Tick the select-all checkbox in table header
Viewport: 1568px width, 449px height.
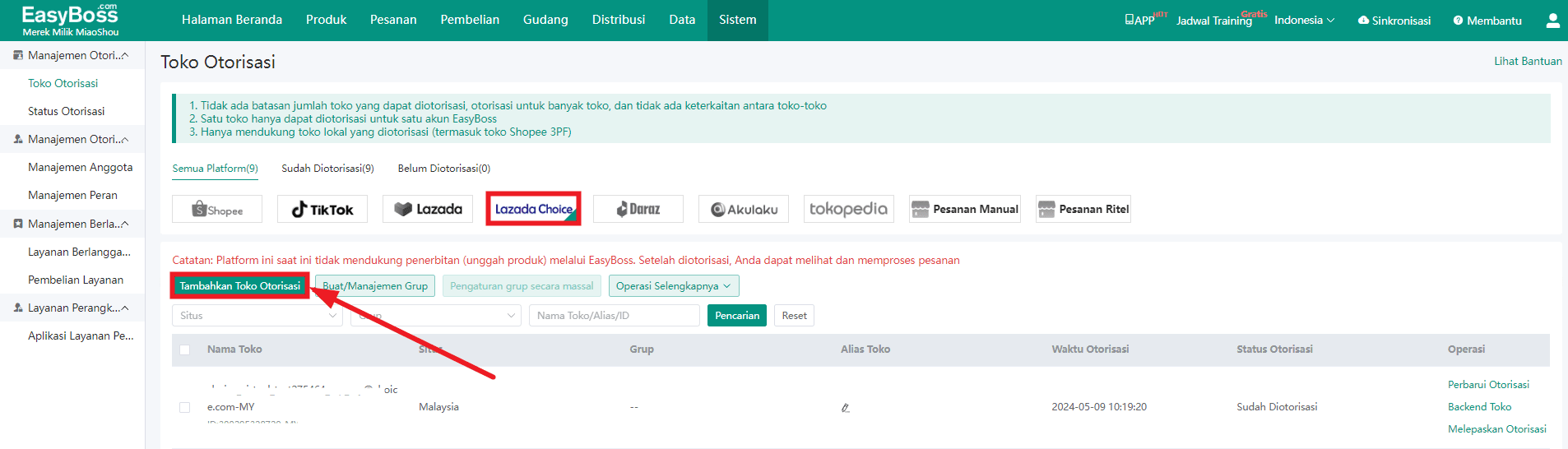pos(185,349)
